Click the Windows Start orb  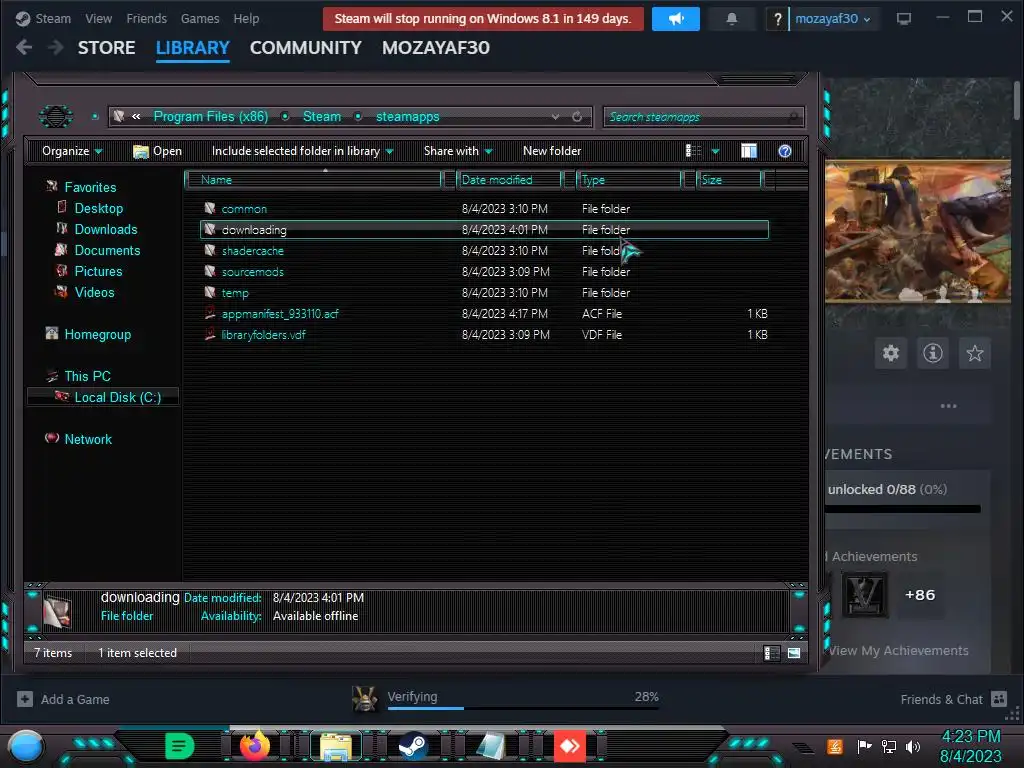(x=25, y=746)
